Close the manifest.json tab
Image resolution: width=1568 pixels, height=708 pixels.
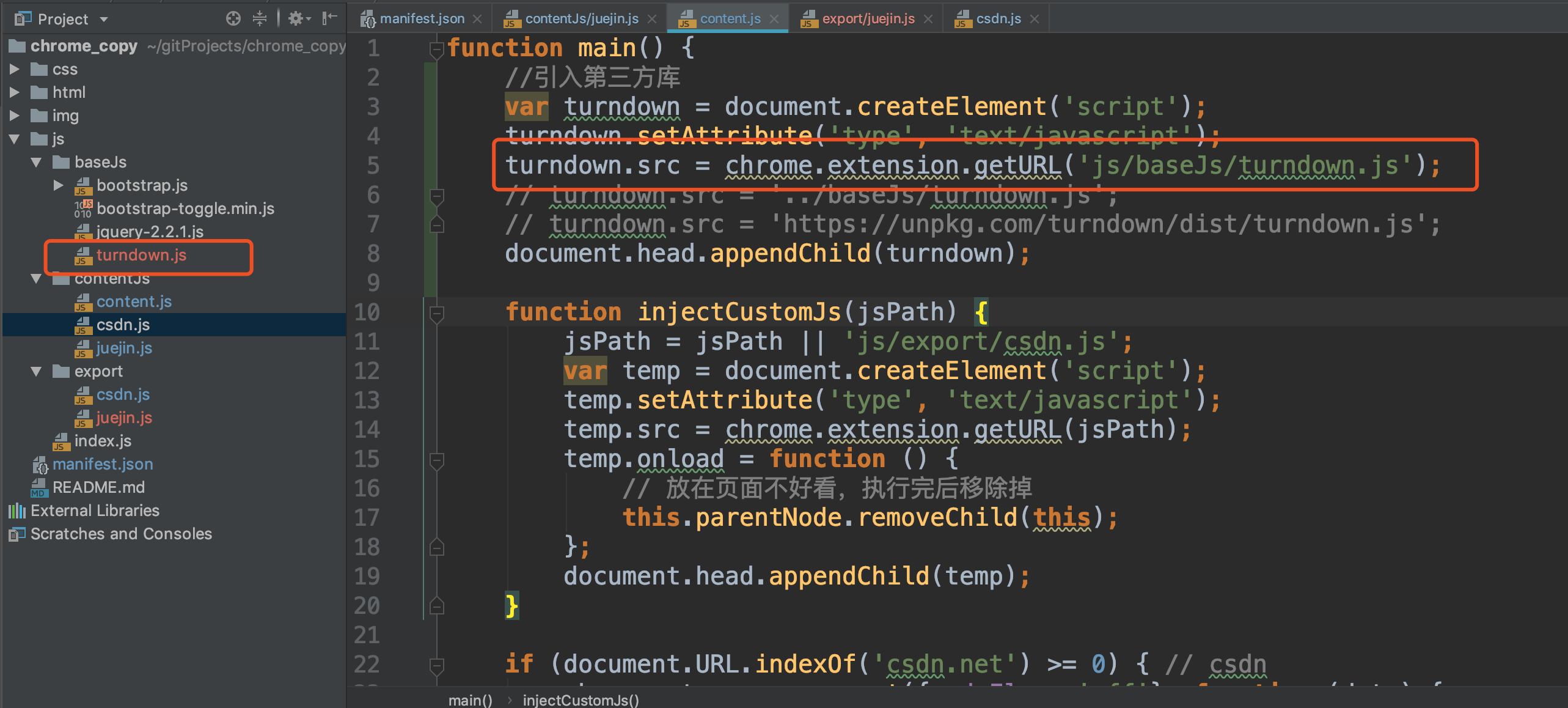coord(478,19)
